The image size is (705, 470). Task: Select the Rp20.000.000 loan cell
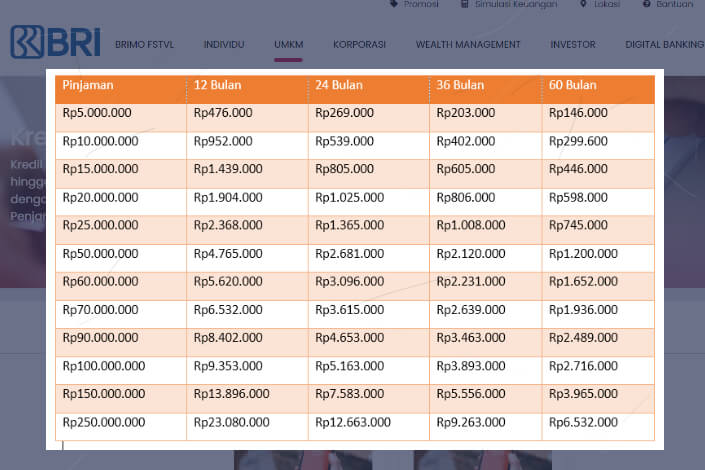[x=121, y=201]
